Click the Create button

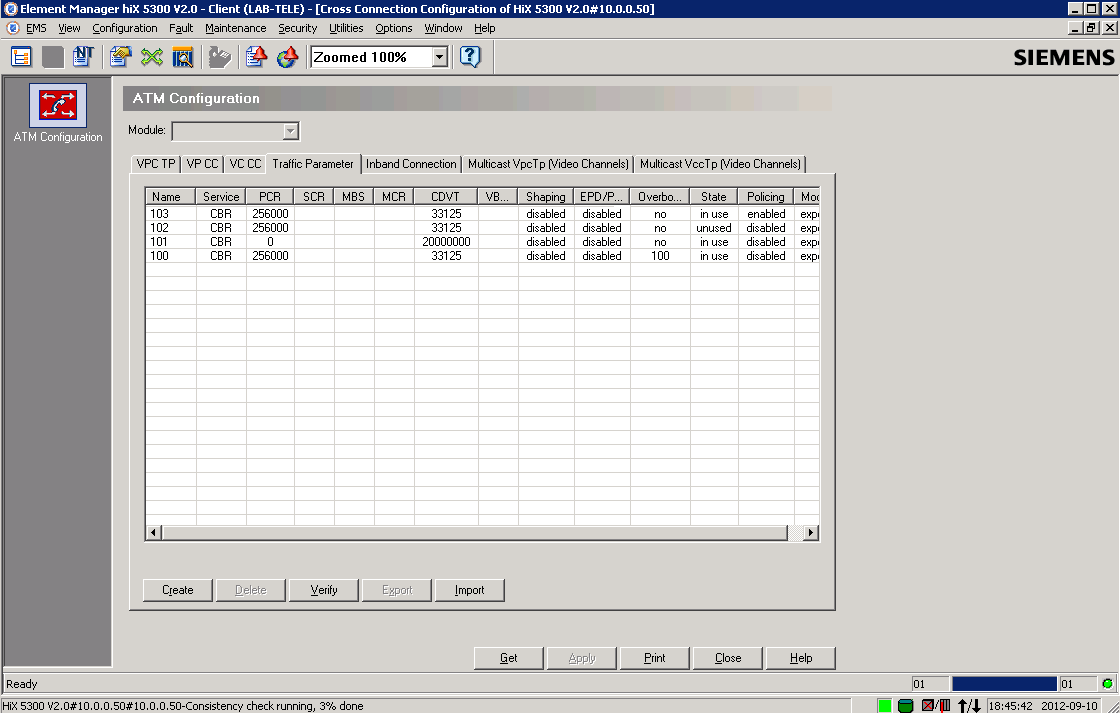(x=178, y=590)
